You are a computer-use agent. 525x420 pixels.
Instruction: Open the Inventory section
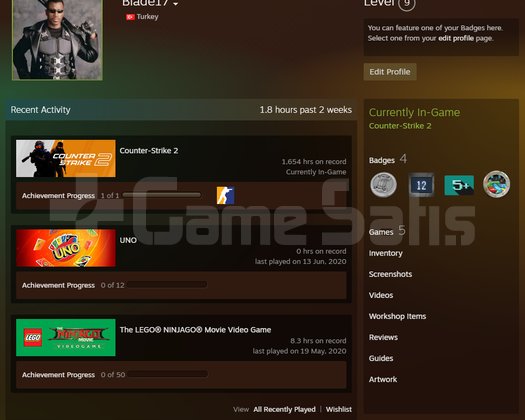tap(385, 253)
